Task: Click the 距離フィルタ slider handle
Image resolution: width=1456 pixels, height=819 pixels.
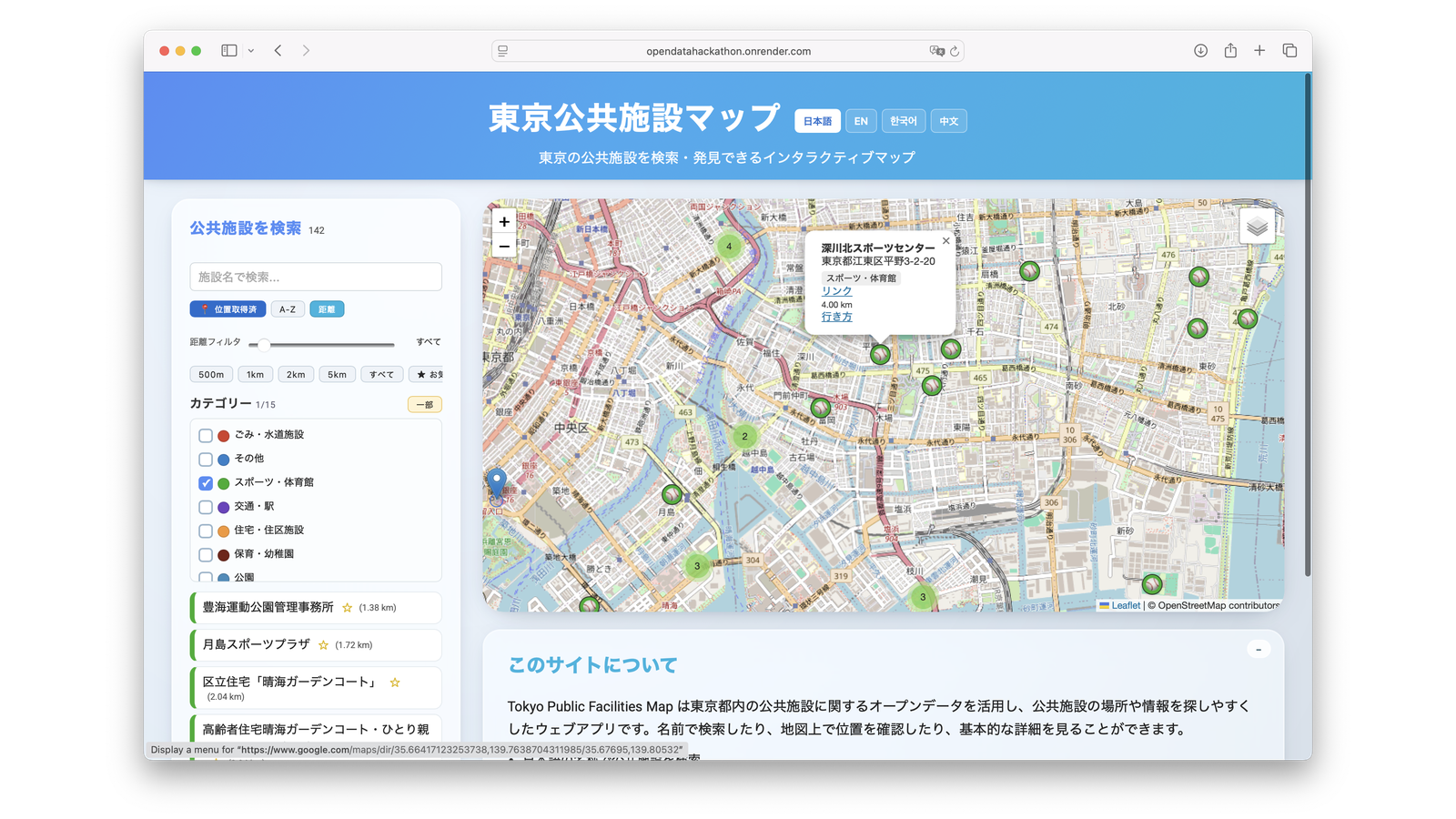Action: [264, 345]
